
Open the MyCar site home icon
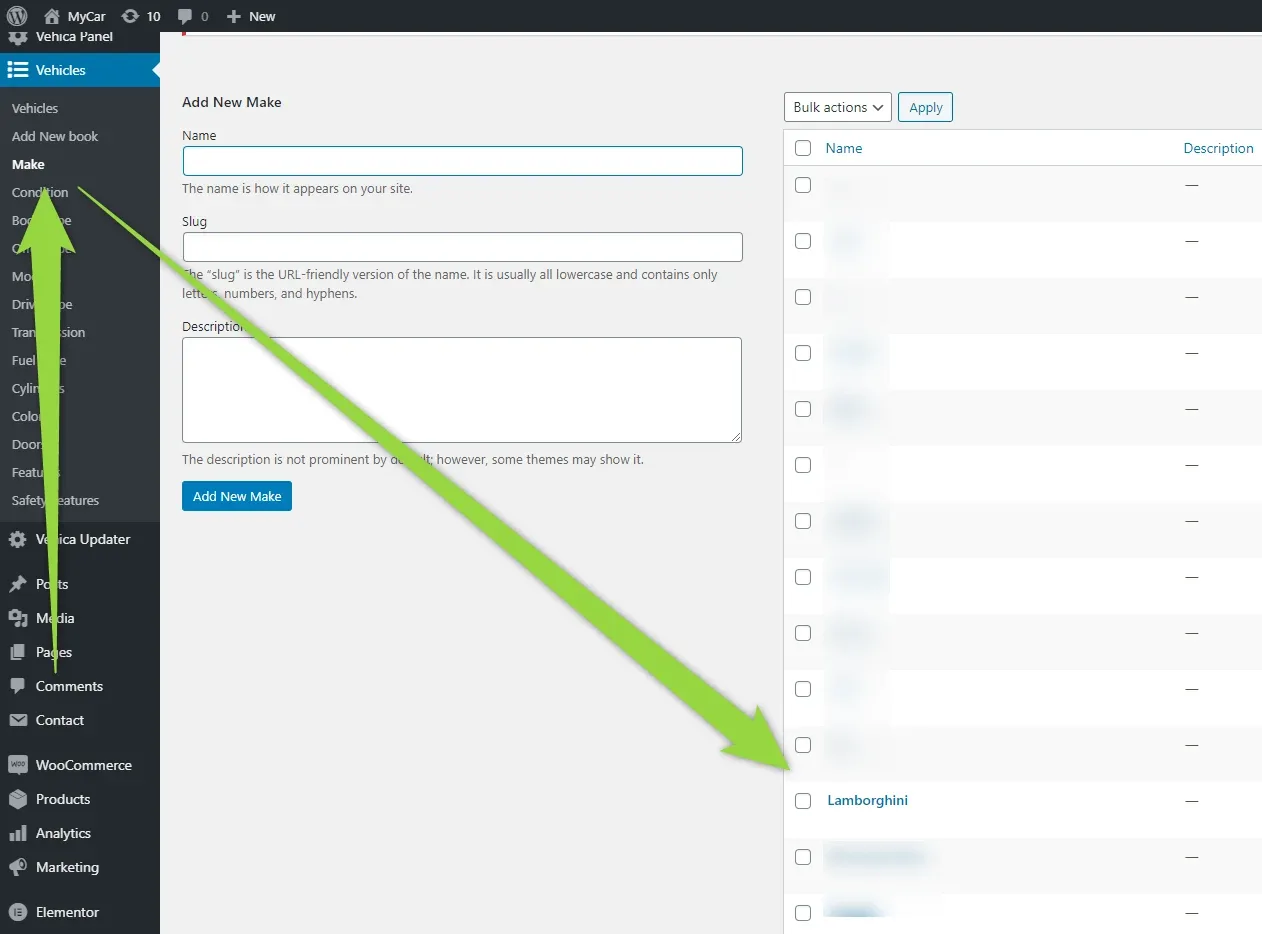52,16
